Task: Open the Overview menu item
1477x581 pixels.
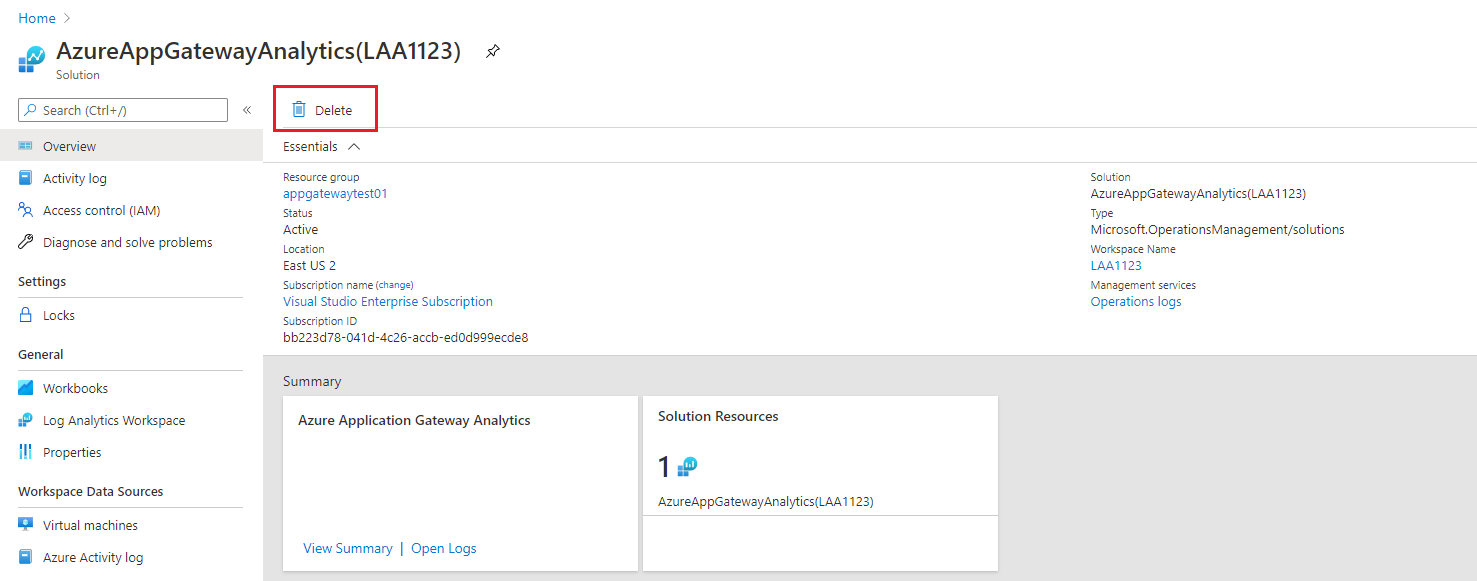Action: point(69,146)
